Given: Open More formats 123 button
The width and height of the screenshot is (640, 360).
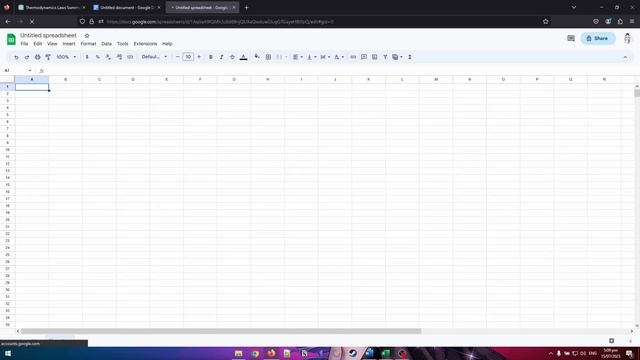Looking at the screenshot, I should pos(130,57).
